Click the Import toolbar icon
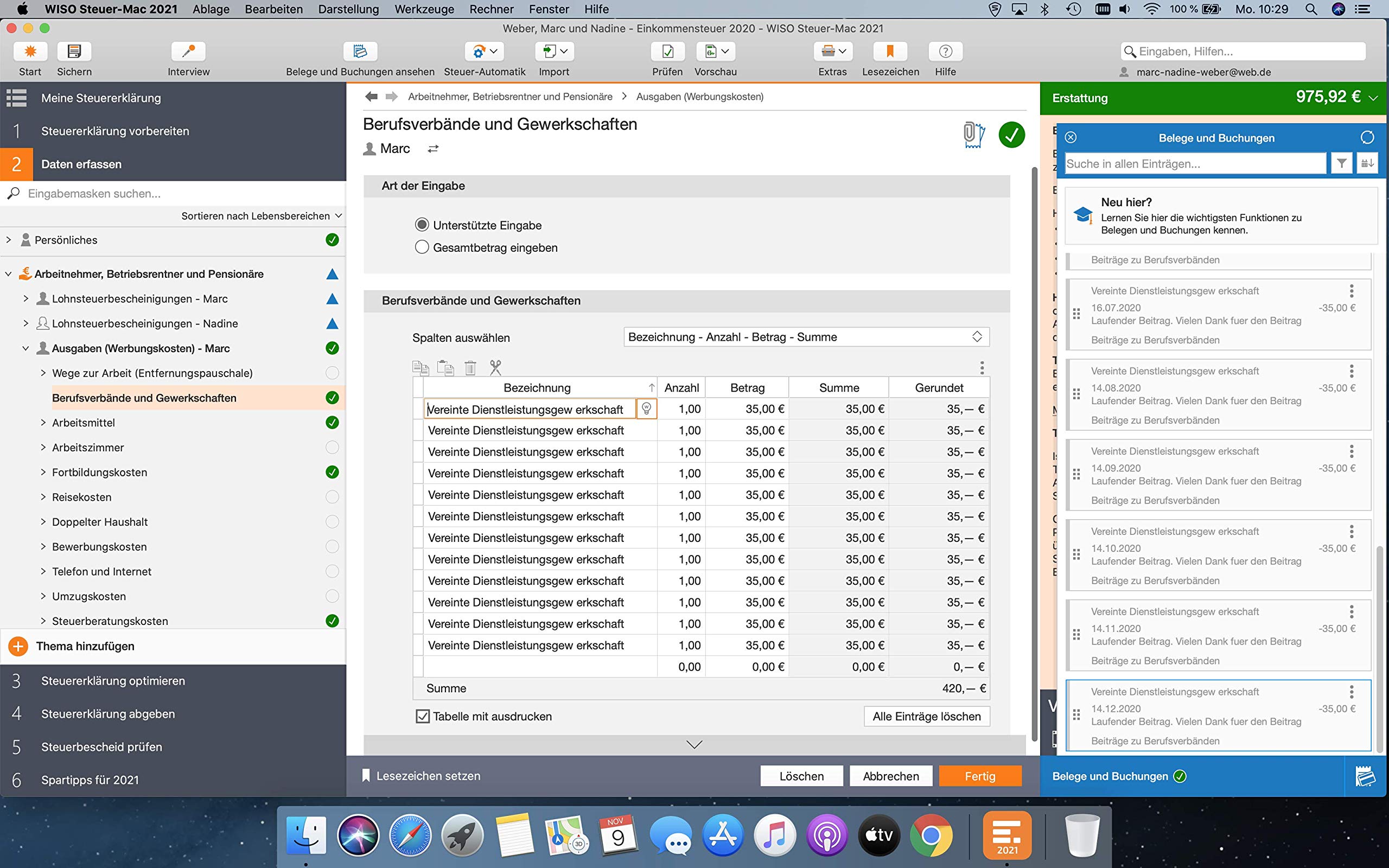This screenshot has width=1389, height=868. pyautogui.click(x=555, y=52)
